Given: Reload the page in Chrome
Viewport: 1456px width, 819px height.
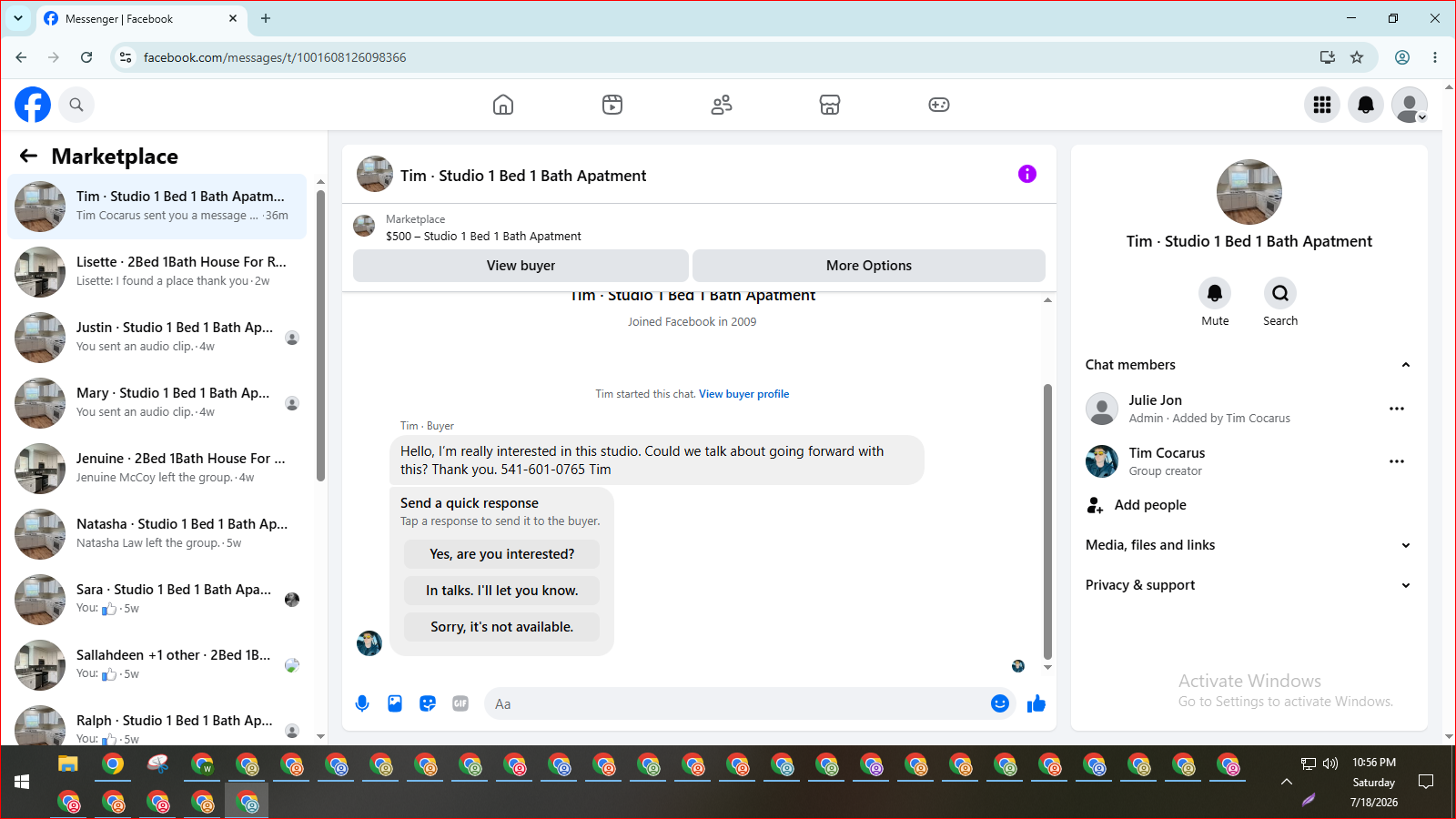Looking at the screenshot, I should coord(86,57).
